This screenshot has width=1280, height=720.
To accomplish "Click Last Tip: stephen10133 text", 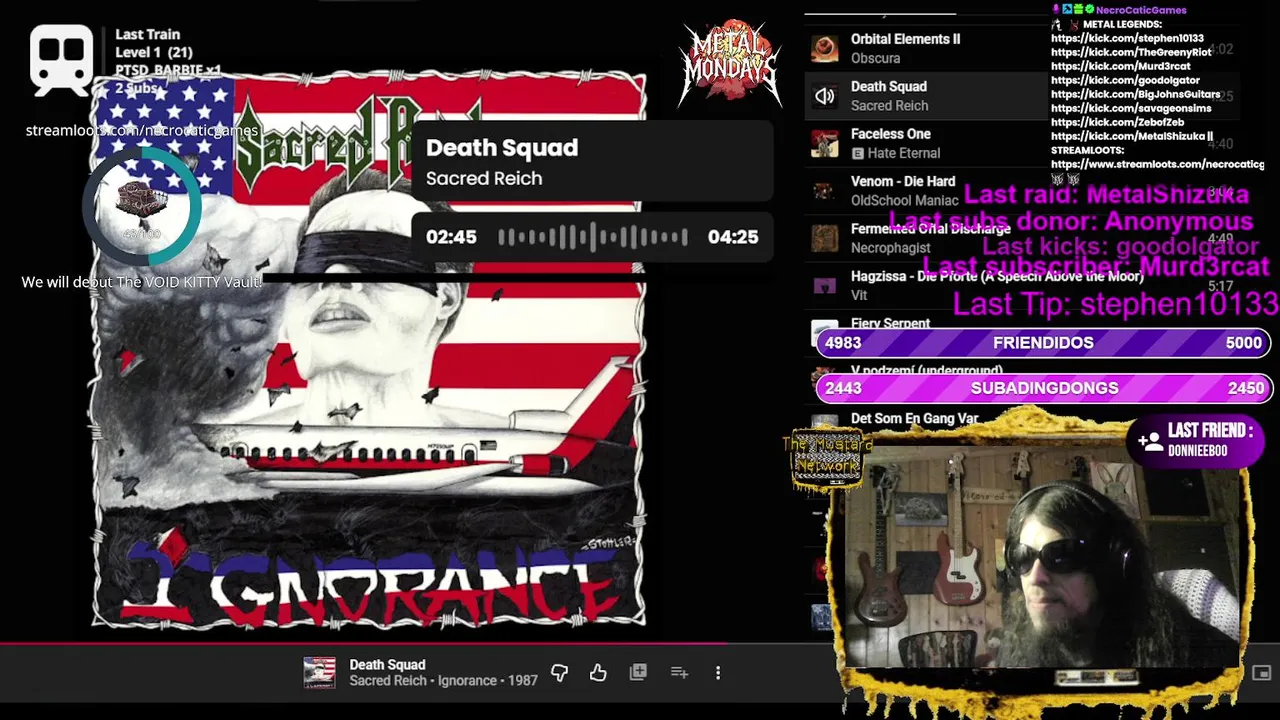I will point(1115,304).
